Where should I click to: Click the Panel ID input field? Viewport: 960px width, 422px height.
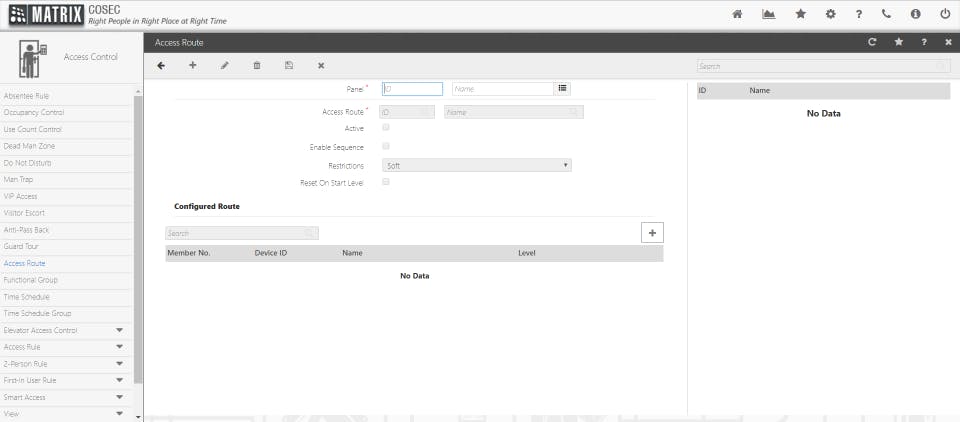(412, 89)
